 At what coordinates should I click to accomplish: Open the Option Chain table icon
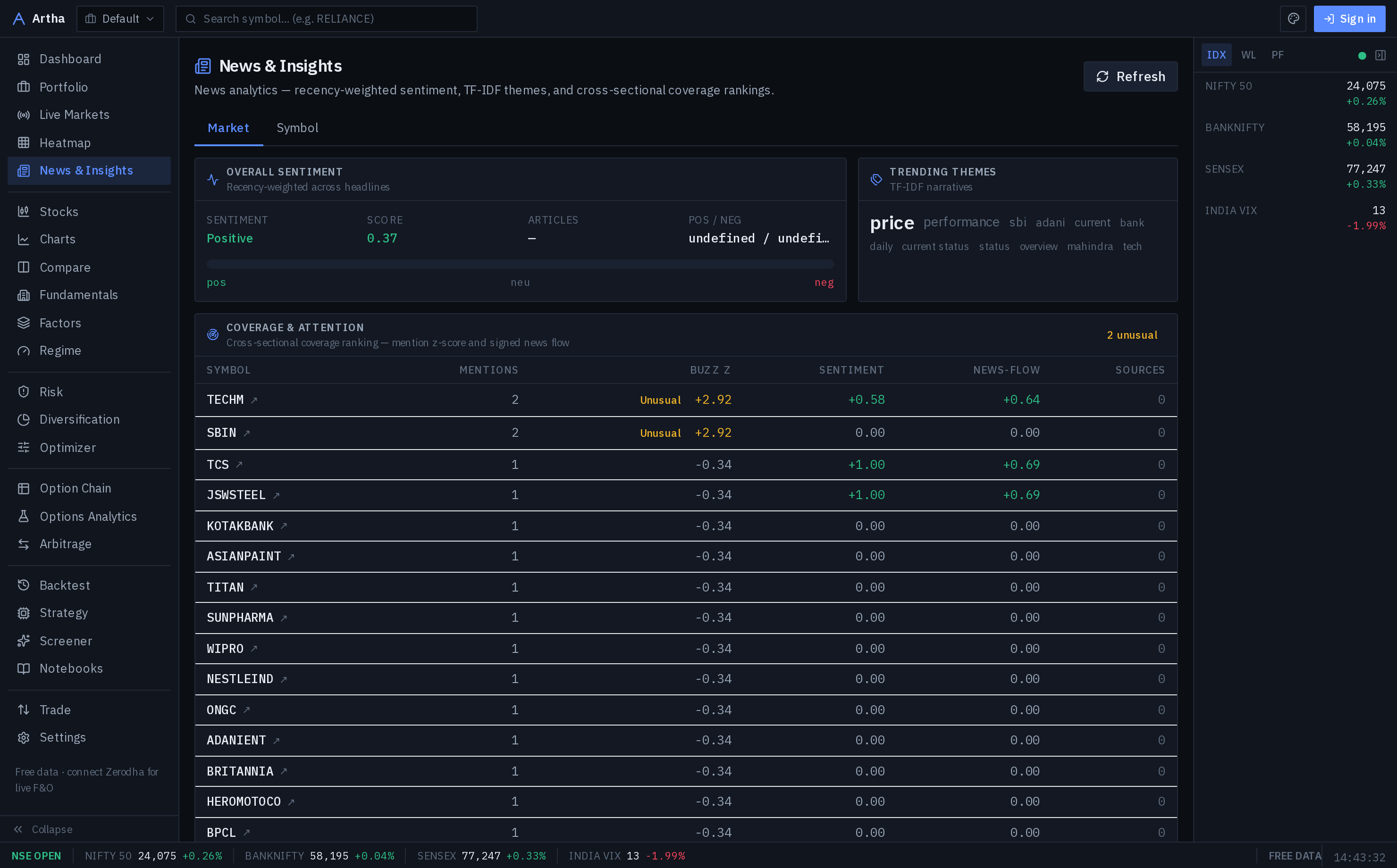(x=24, y=489)
